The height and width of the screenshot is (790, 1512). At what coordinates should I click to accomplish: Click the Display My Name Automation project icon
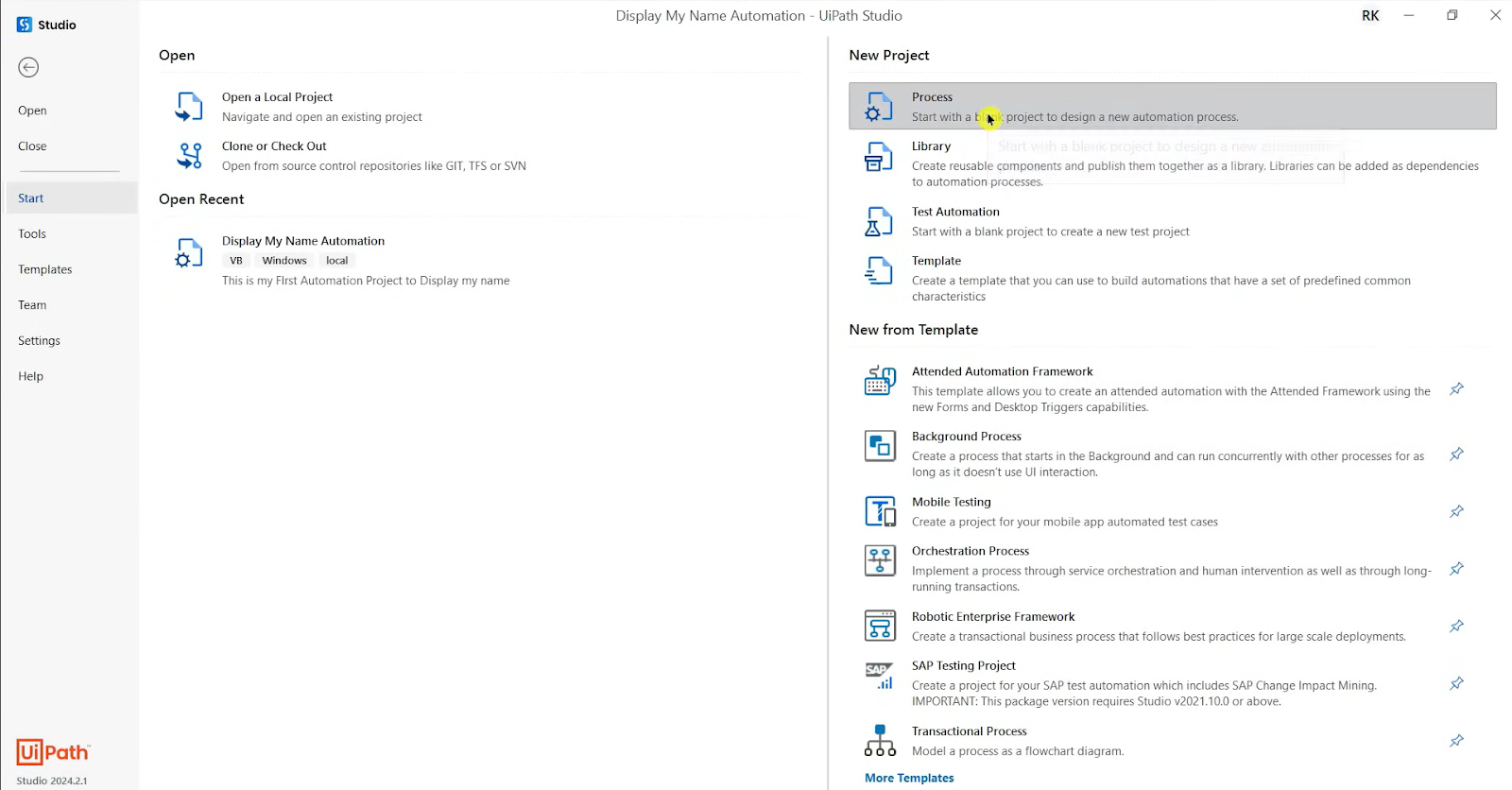coord(189,252)
